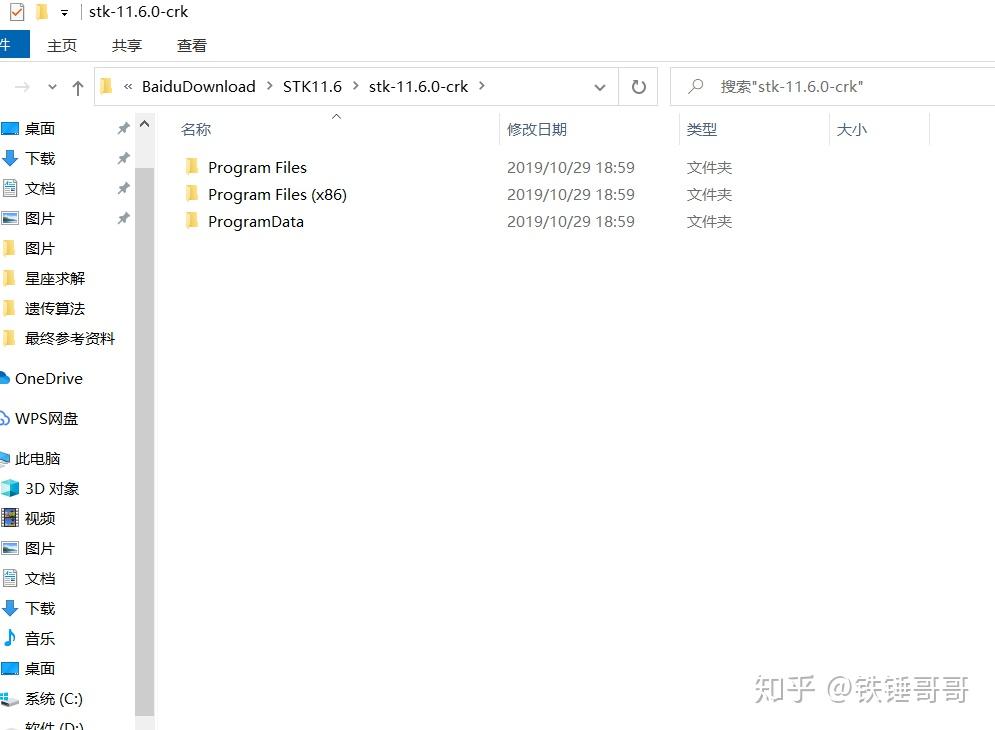
Task: Expand the address bar dropdown arrow
Action: pos(600,87)
